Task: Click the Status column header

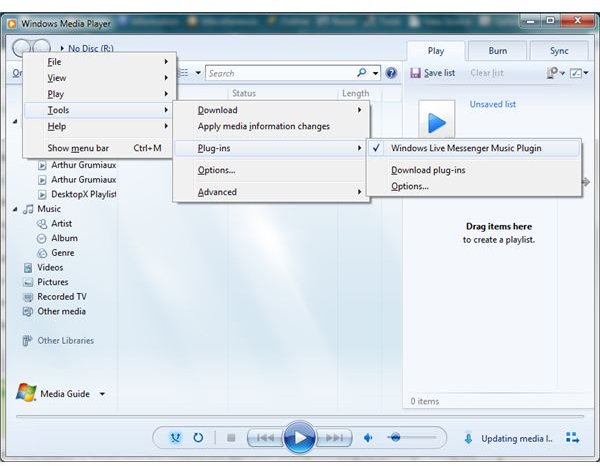Action: (x=244, y=93)
